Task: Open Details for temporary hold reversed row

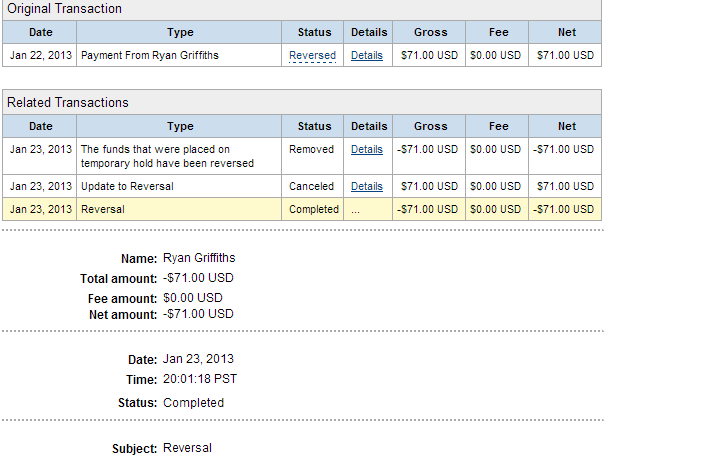Action: (x=366, y=149)
